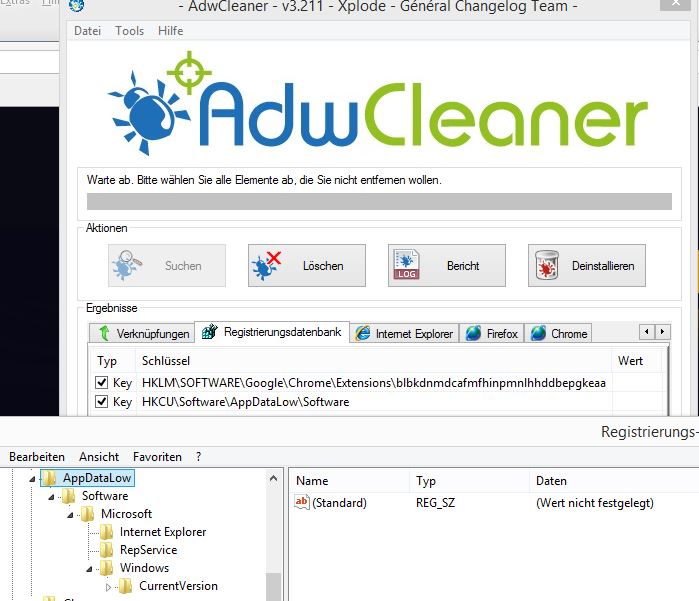699x601 pixels.
Task: Click the Löschen button
Action: [x=307, y=265]
